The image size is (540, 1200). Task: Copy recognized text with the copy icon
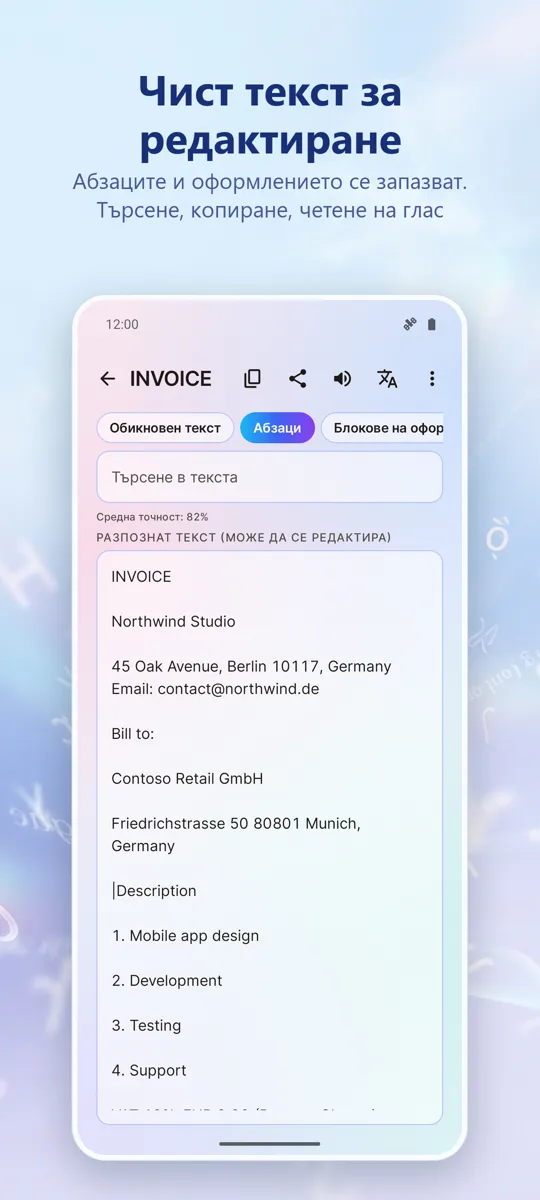click(252, 379)
